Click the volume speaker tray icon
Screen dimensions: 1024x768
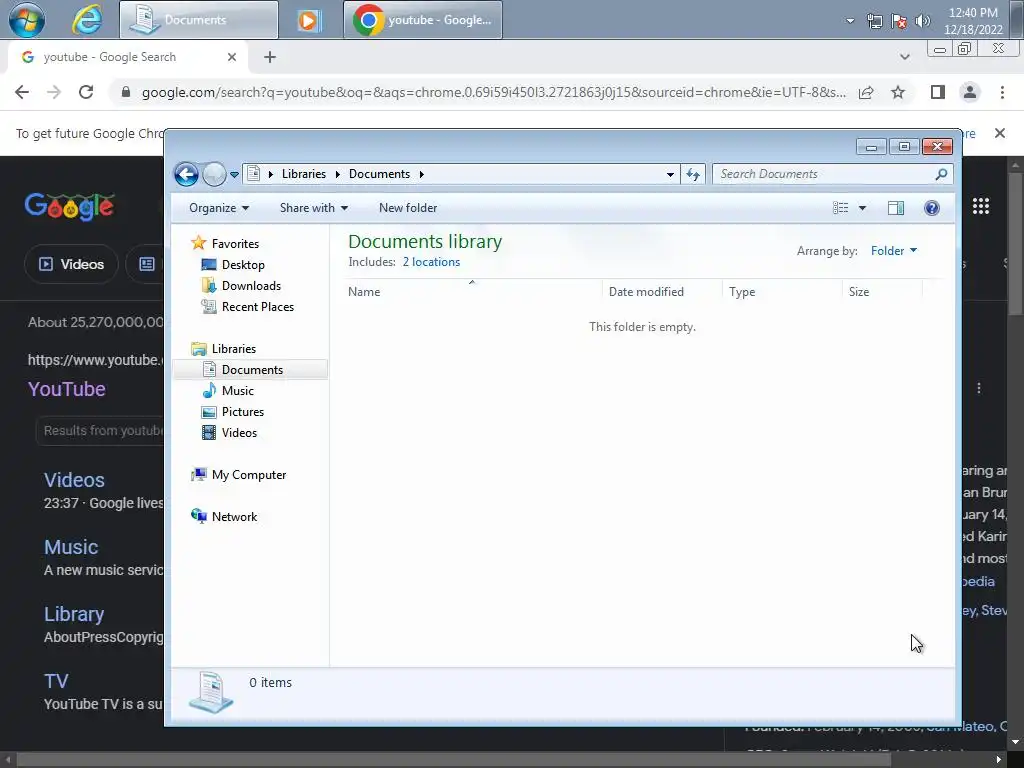(923, 21)
